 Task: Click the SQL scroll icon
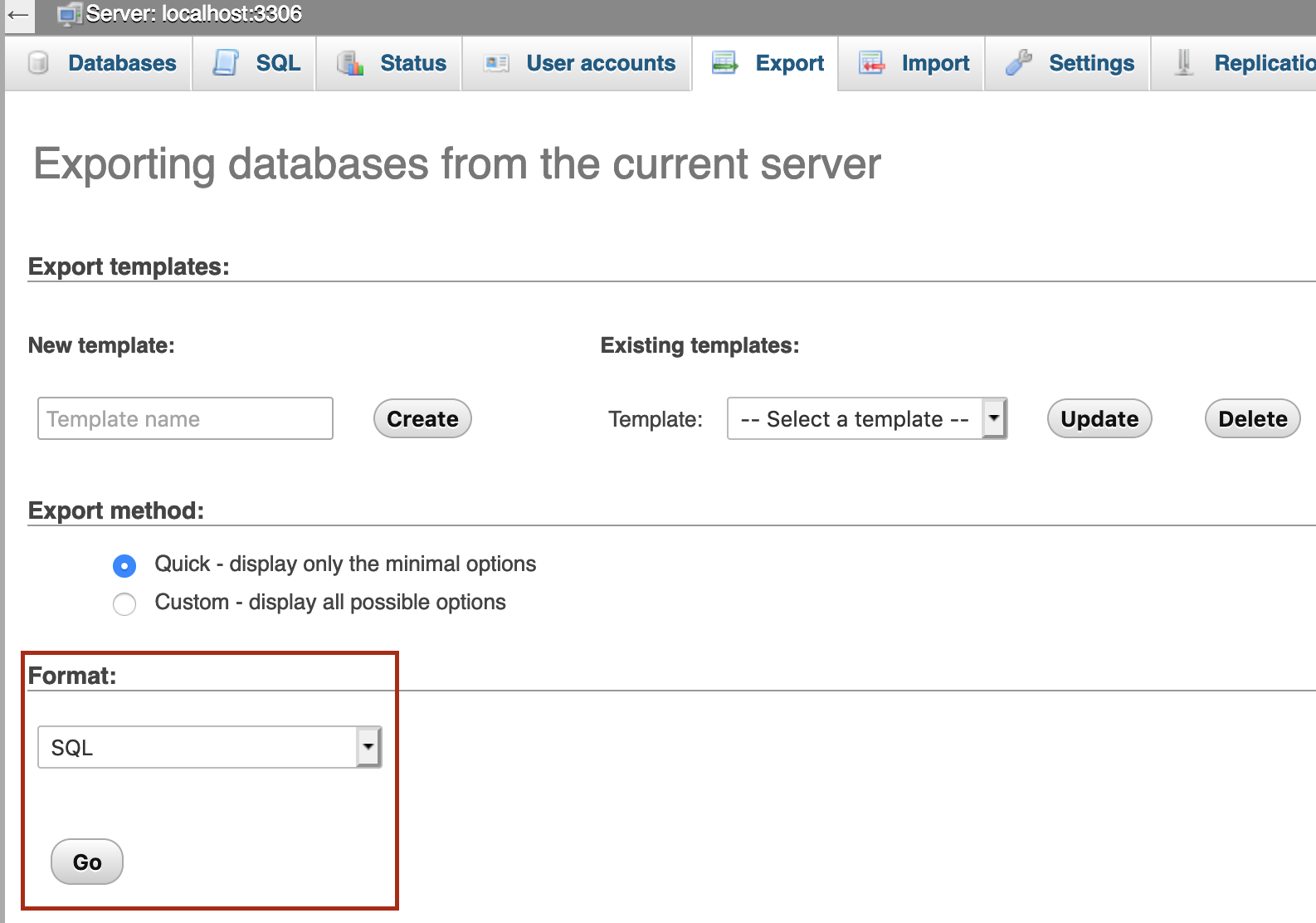coord(226,63)
